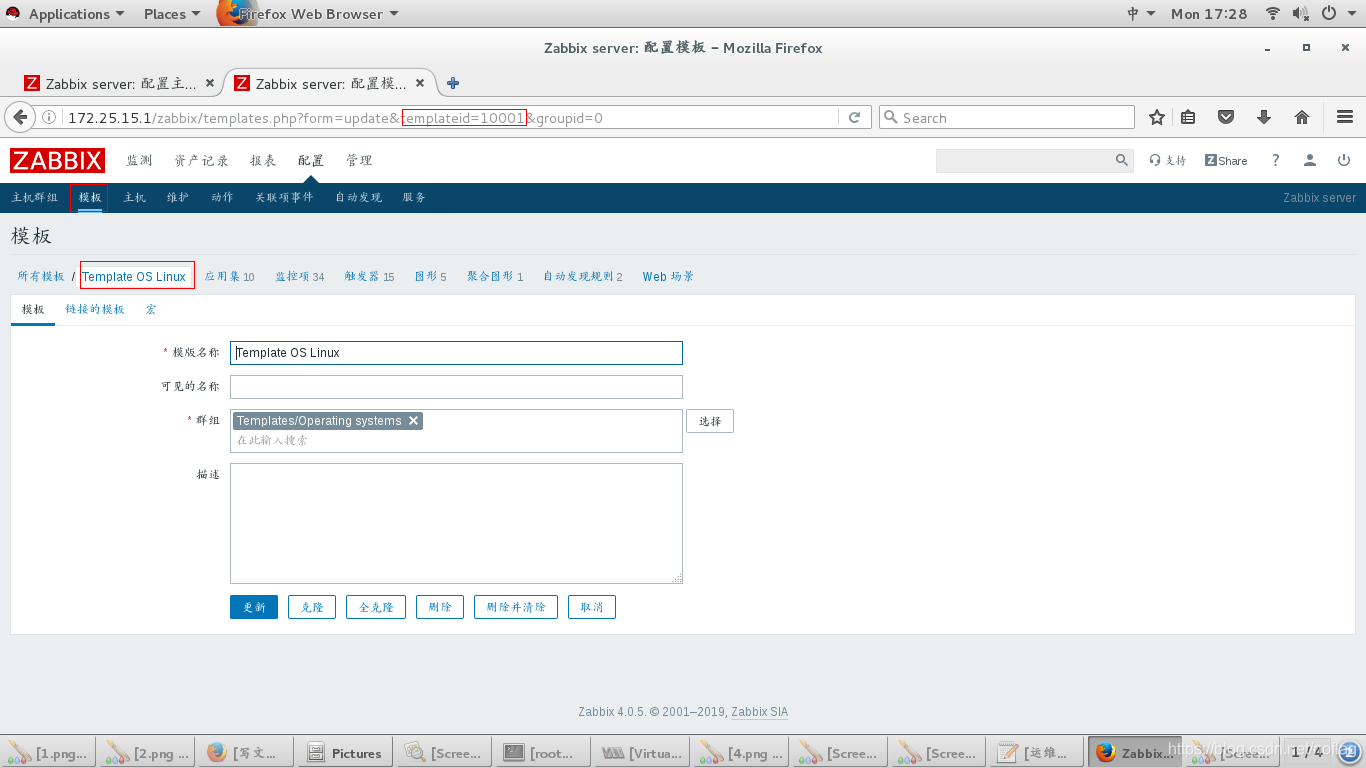1366x768 pixels.
Task: Click the volume tray icon
Action: 1300,14
